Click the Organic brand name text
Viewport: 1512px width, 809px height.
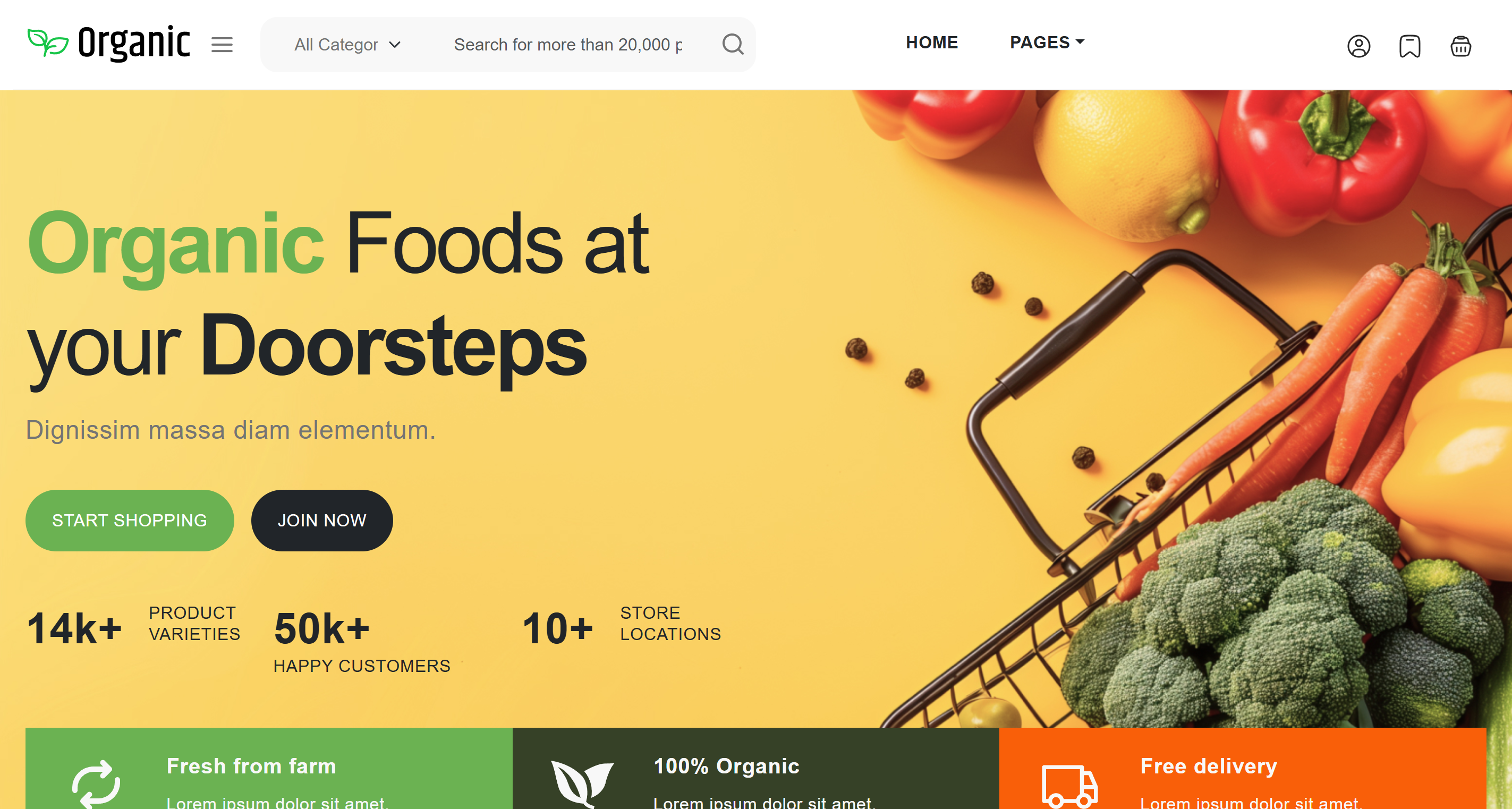point(134,44)
